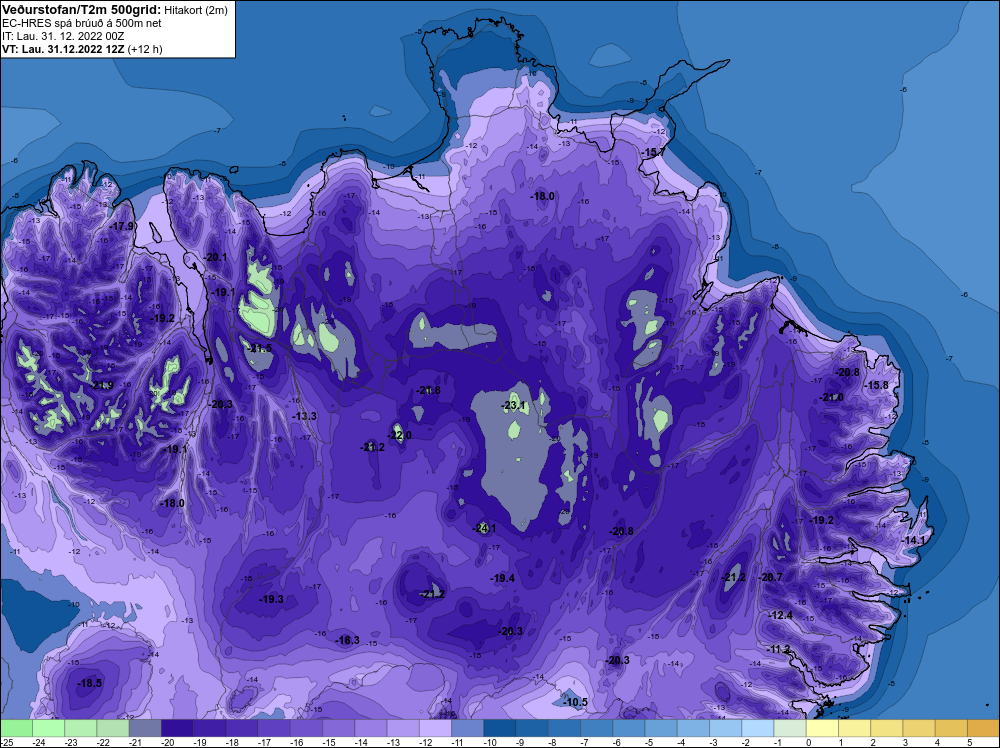Click the -12 value in the bottom legend
This screenshot has width=1000, height=748.
tap(428, 742)
